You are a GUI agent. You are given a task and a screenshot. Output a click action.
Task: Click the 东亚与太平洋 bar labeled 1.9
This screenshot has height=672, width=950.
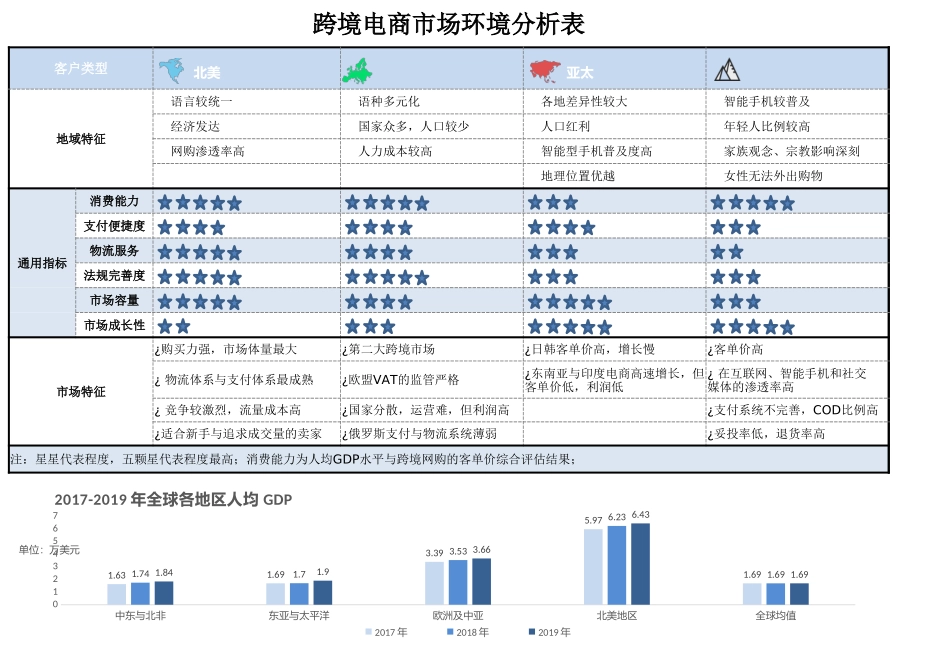tap(323, 593)
